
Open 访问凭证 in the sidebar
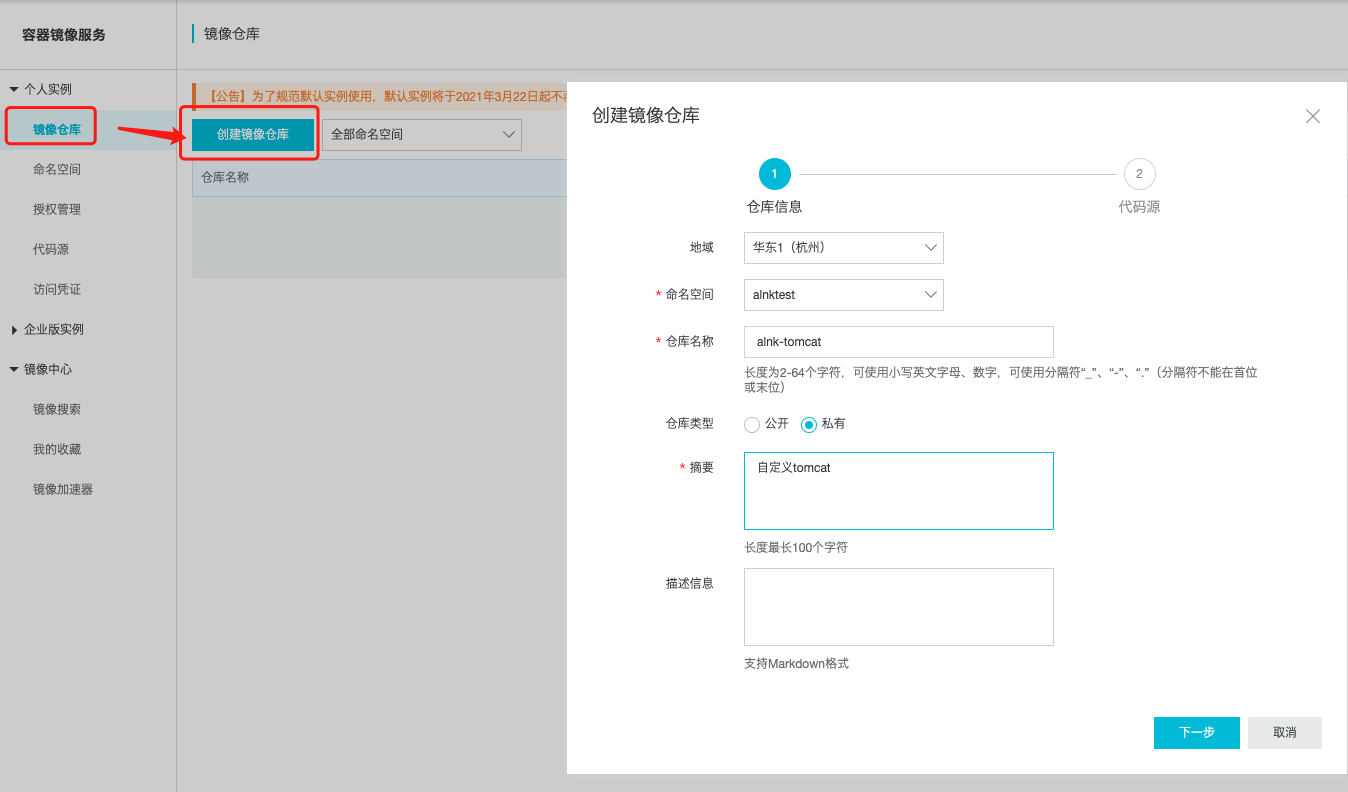coord(57,289)
